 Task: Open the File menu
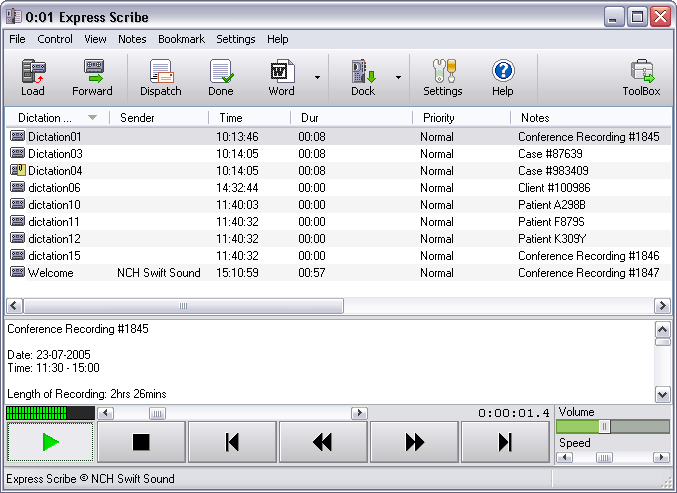coord(17,39)
